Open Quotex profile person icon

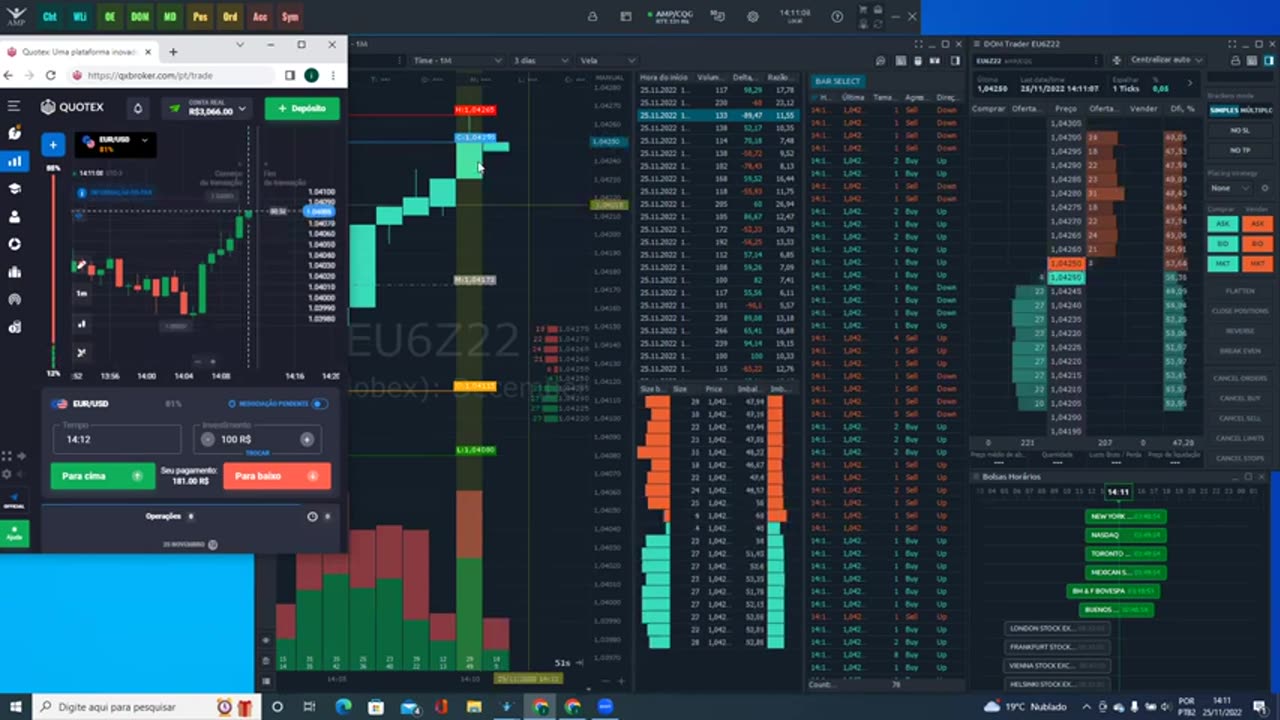tap(14, 216)
